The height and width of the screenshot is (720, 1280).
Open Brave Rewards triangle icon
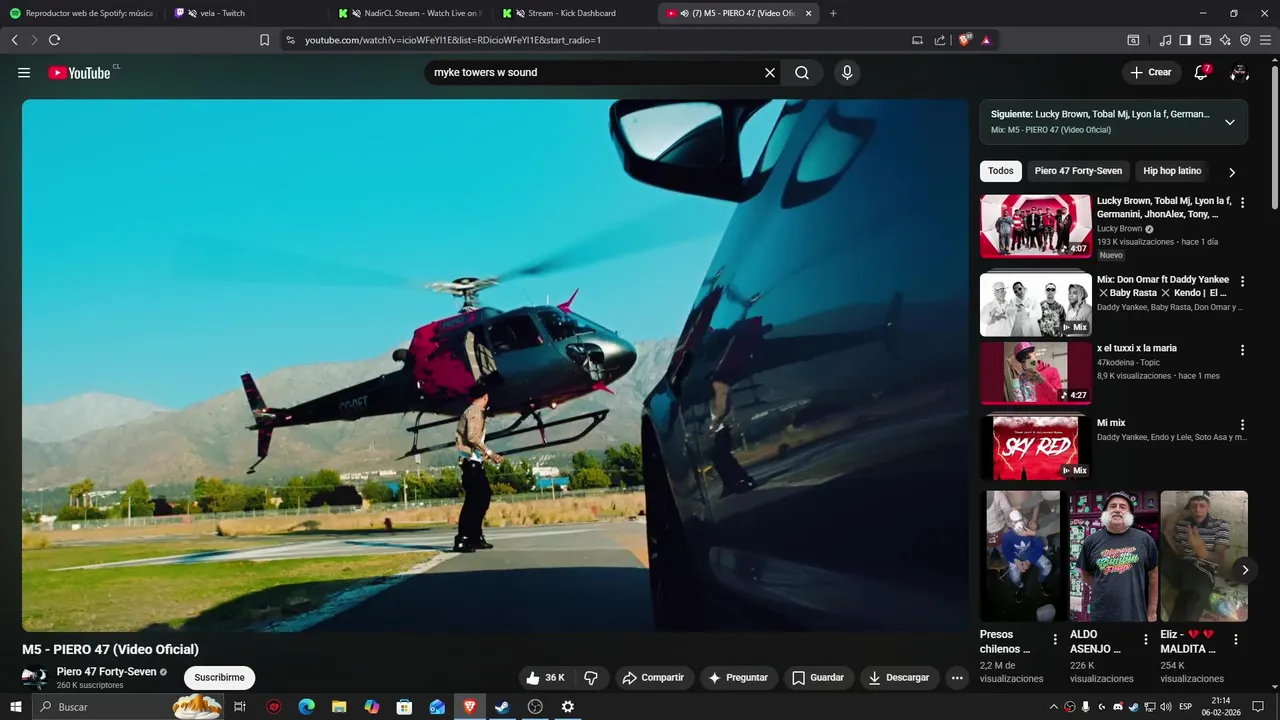tap(986, 40)
